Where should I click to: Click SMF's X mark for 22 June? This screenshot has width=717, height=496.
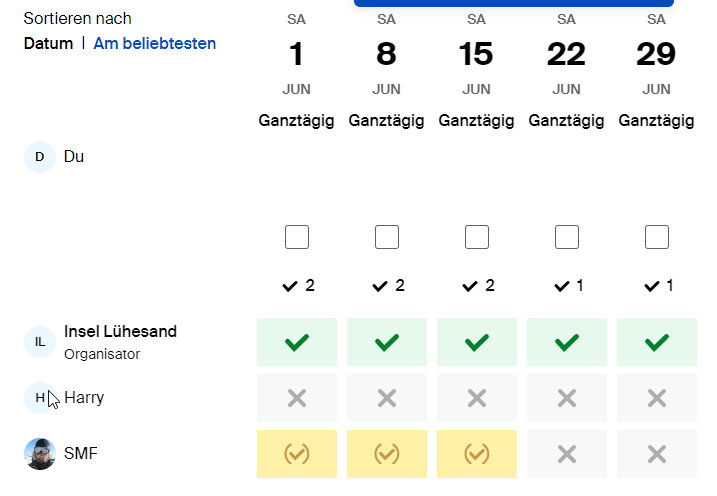click(x=567, y=454)
